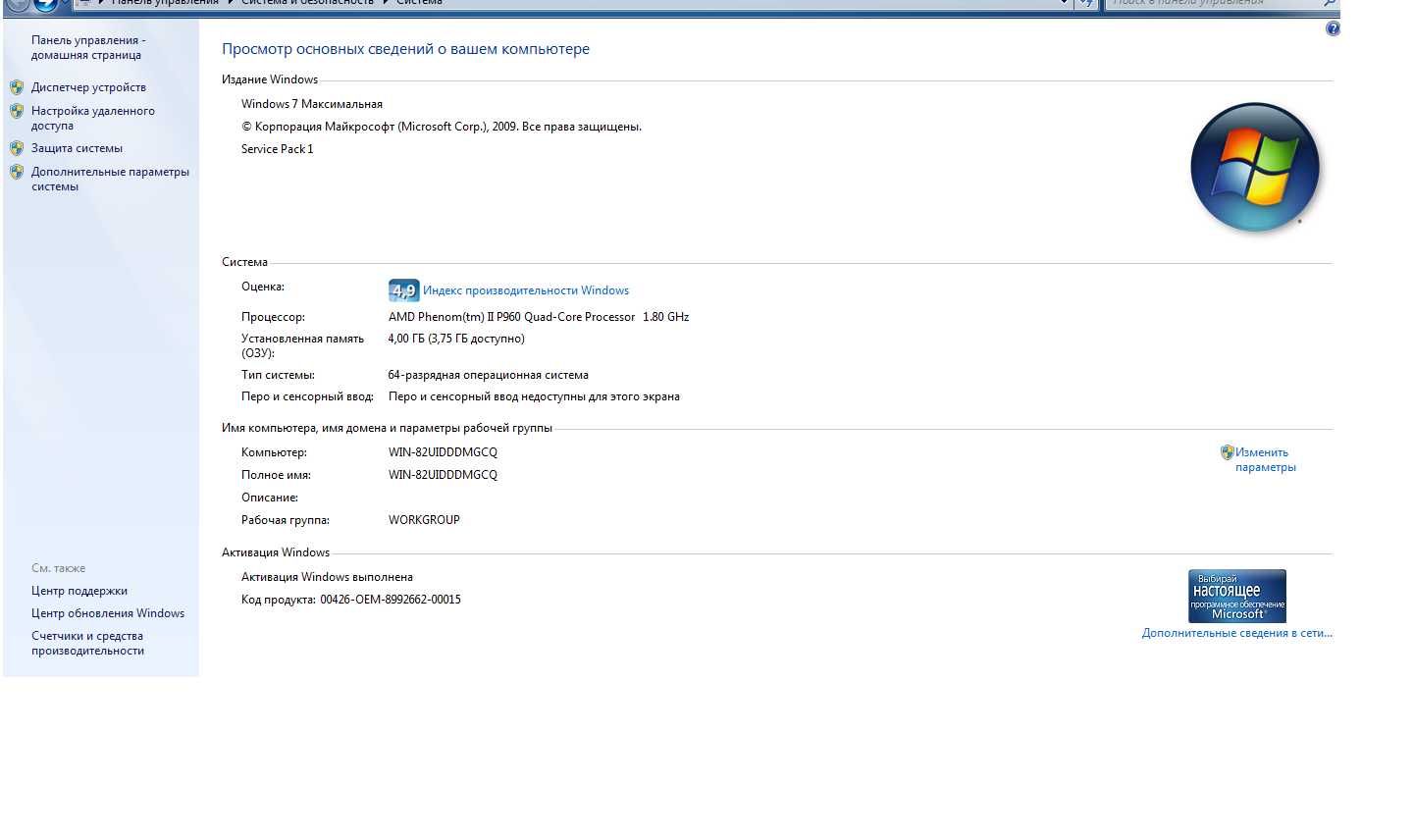This screenshot has width=1413, height=840.
Task: Click the Microsoft Corp. 2009 copyright line
Action: point(442,127)
